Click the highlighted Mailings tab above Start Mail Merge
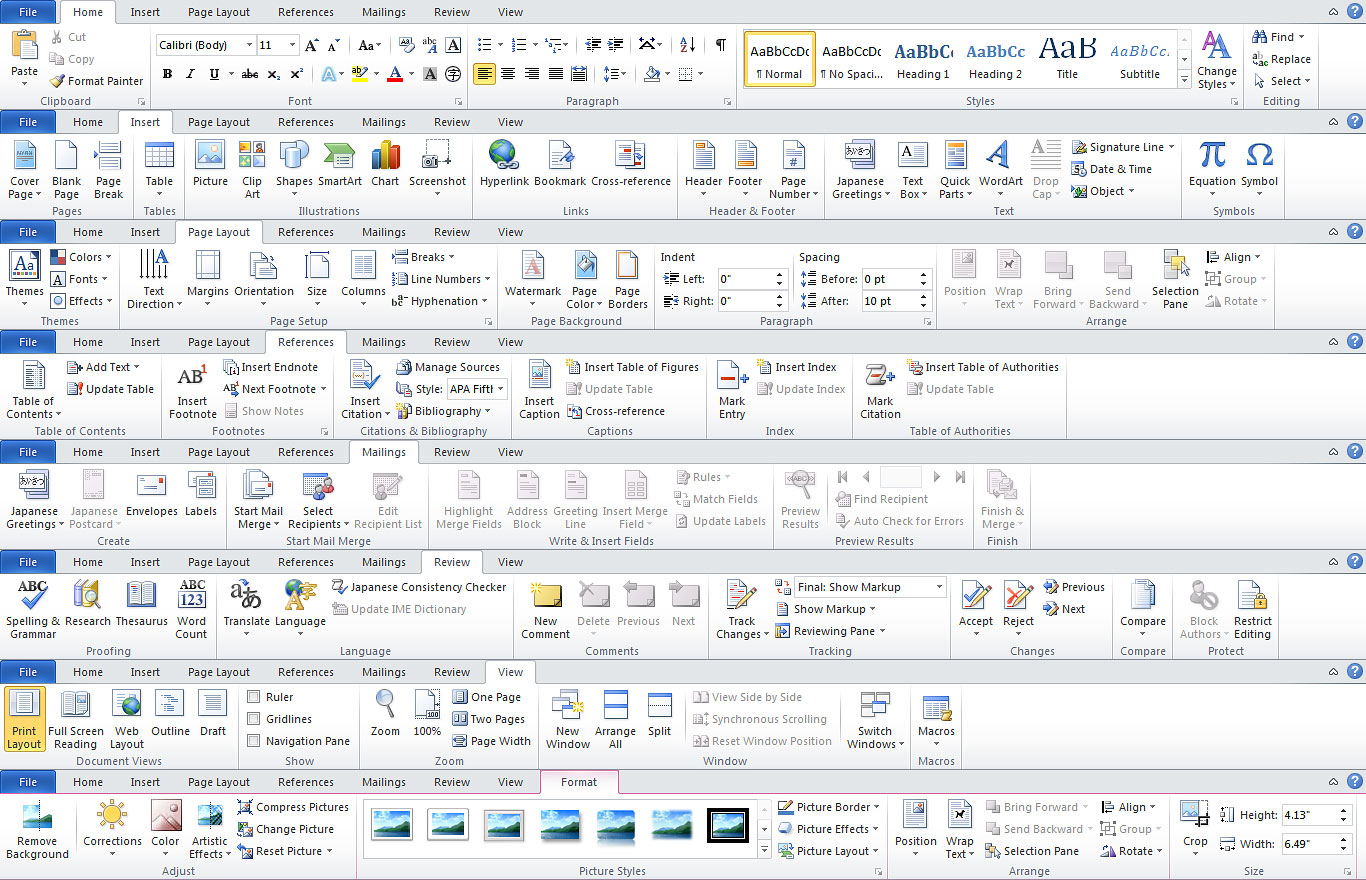 coord(384,452)
